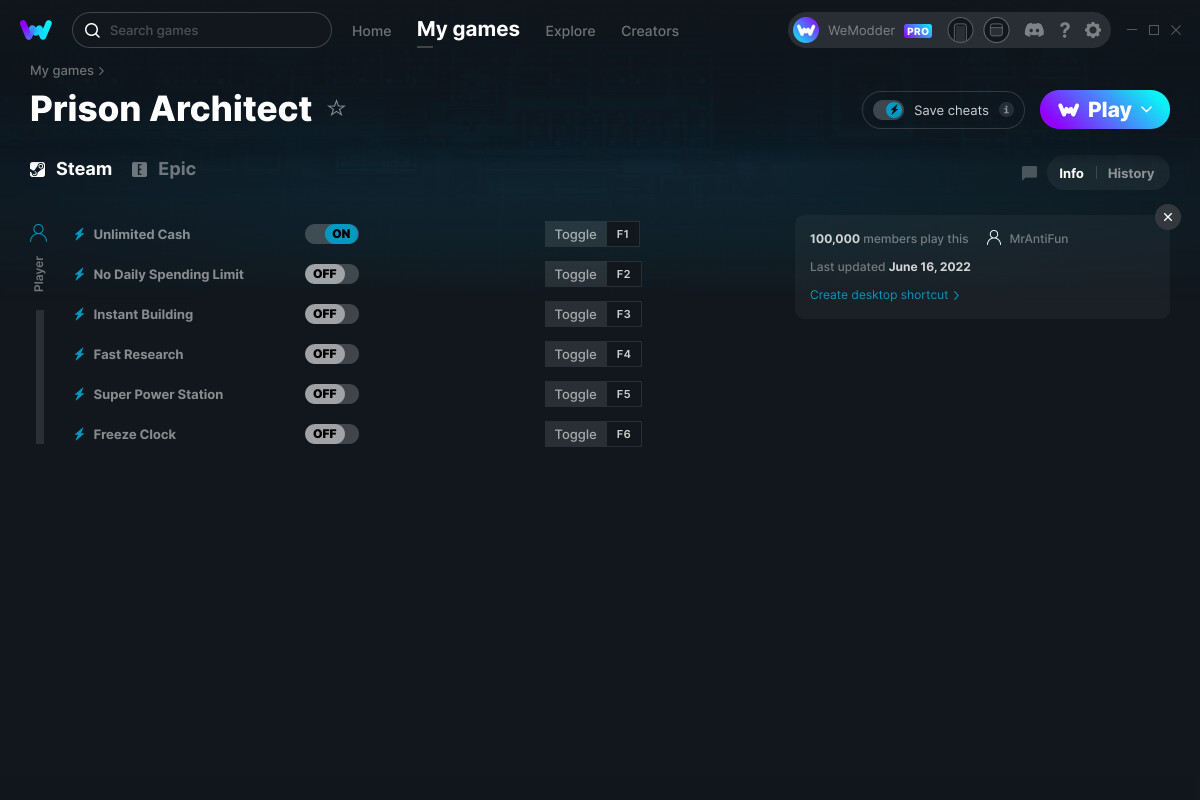Open the Discord icon link
The height and width of the screenshot is (800, 1200).
click(x=1035, y=30)
